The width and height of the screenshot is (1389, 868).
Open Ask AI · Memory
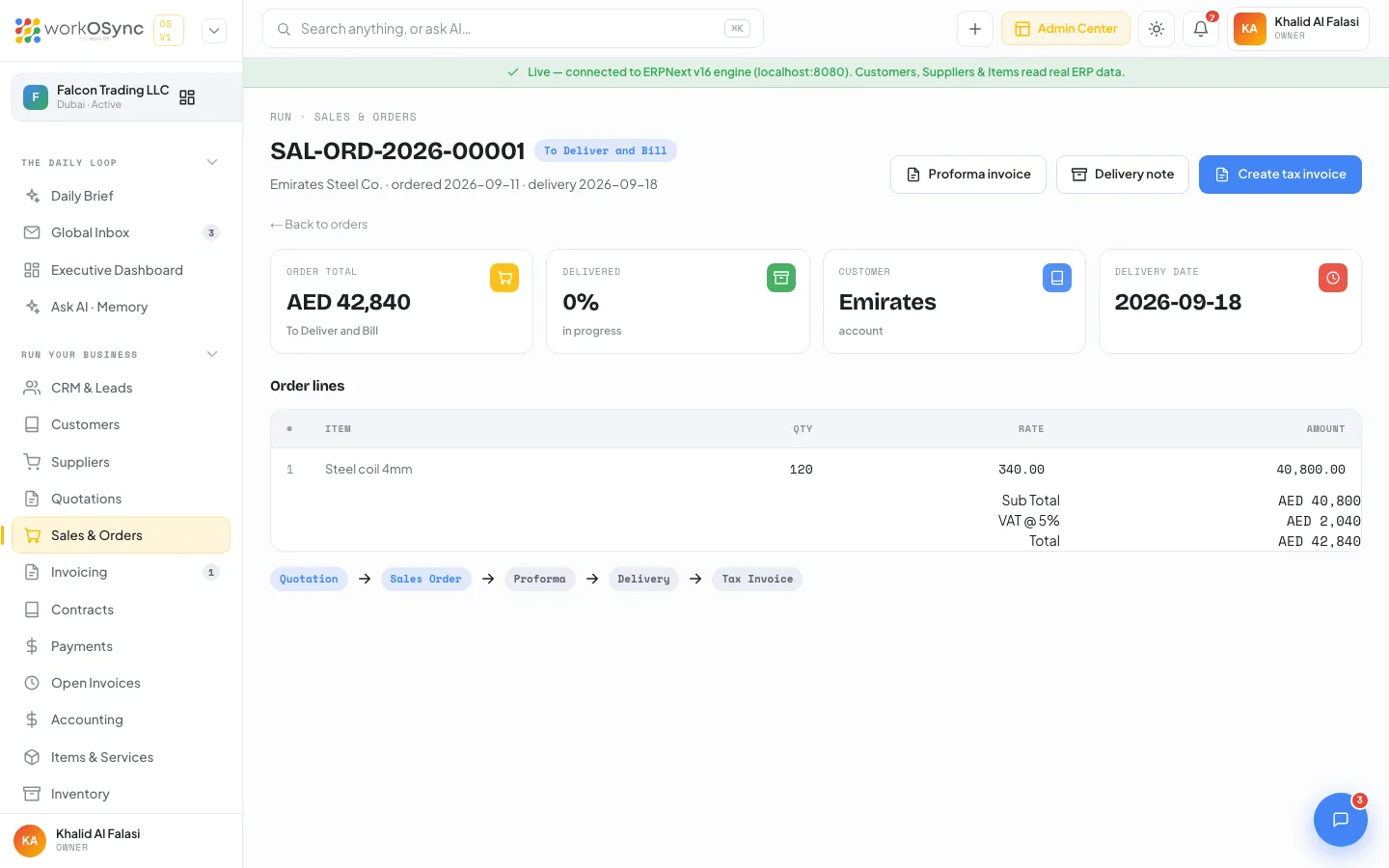[x=122, y=307]
